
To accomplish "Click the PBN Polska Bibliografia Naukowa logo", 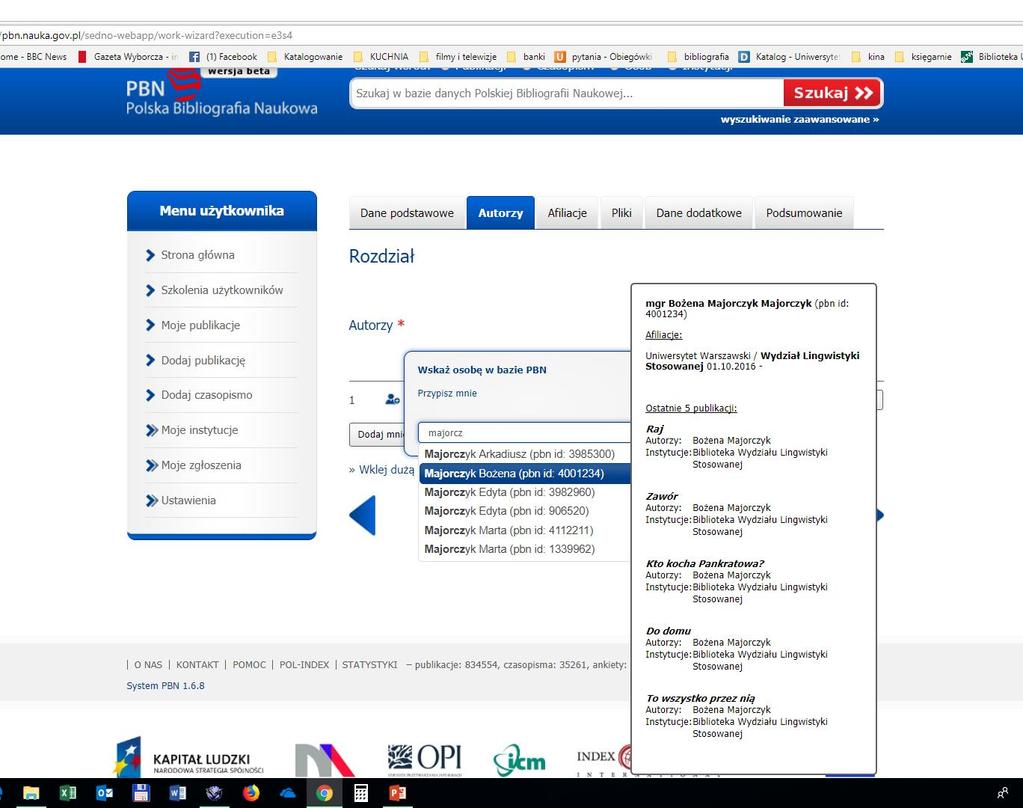I will point(221,95).
